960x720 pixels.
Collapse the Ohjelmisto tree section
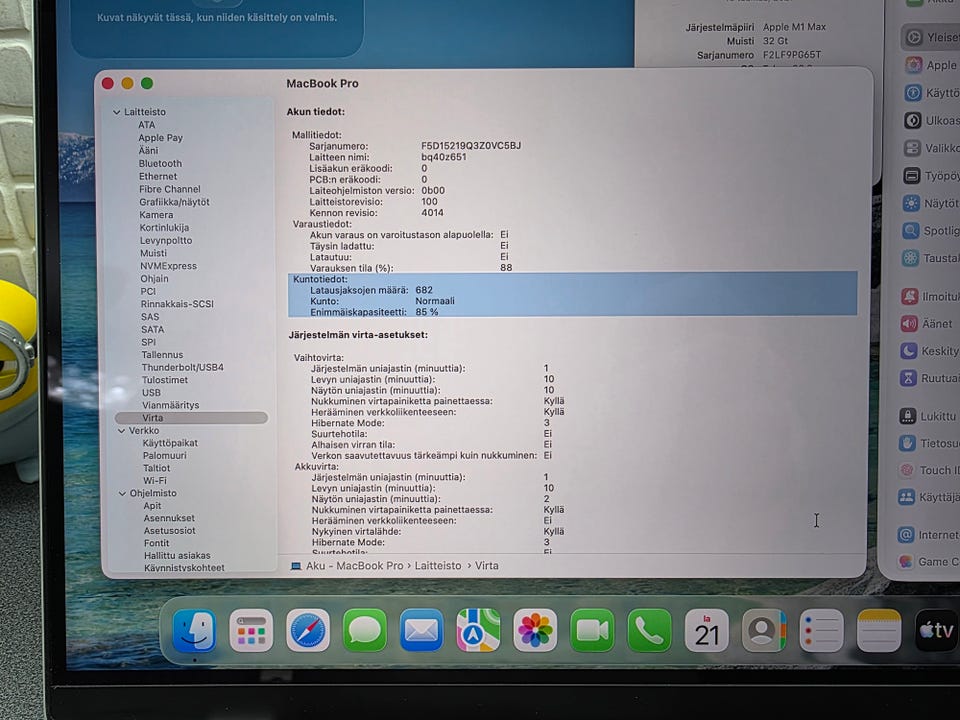click(122, 493)
